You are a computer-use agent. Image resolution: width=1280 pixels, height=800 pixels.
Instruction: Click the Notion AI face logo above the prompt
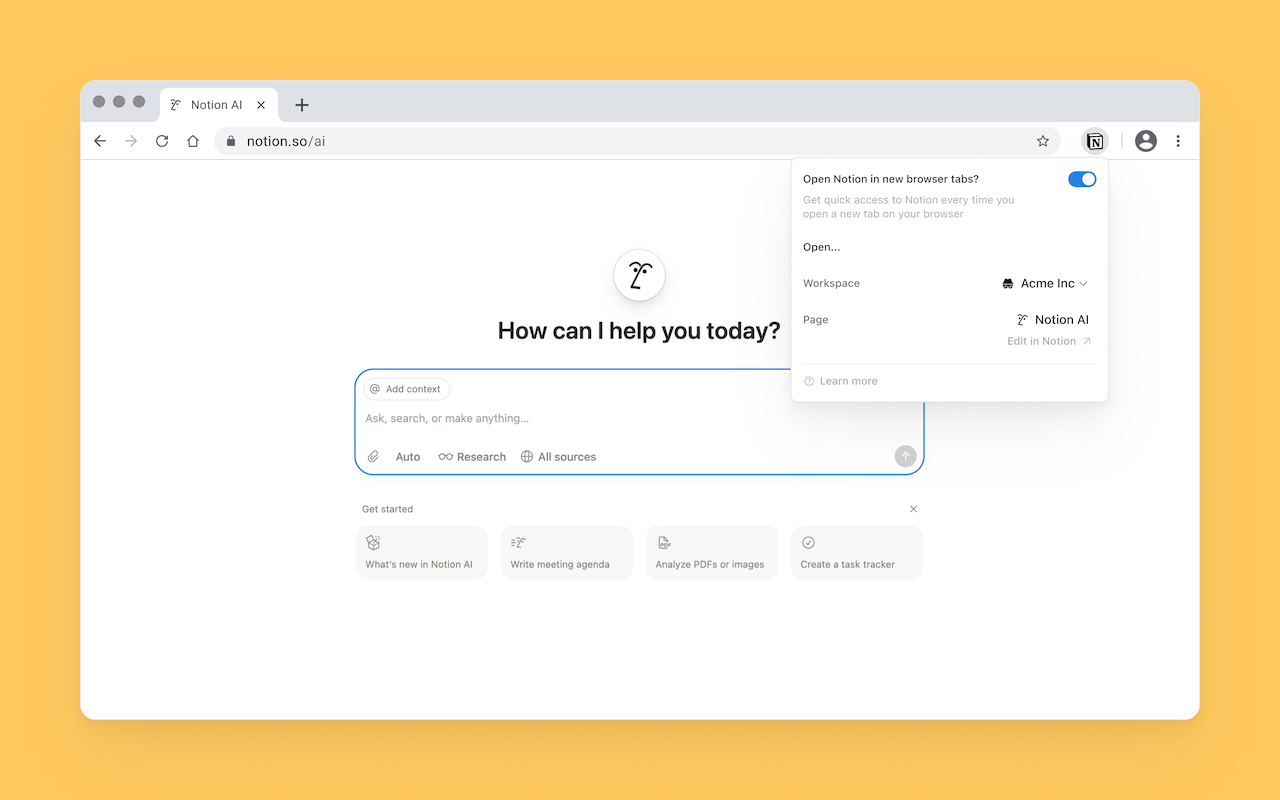pos(639,275)
